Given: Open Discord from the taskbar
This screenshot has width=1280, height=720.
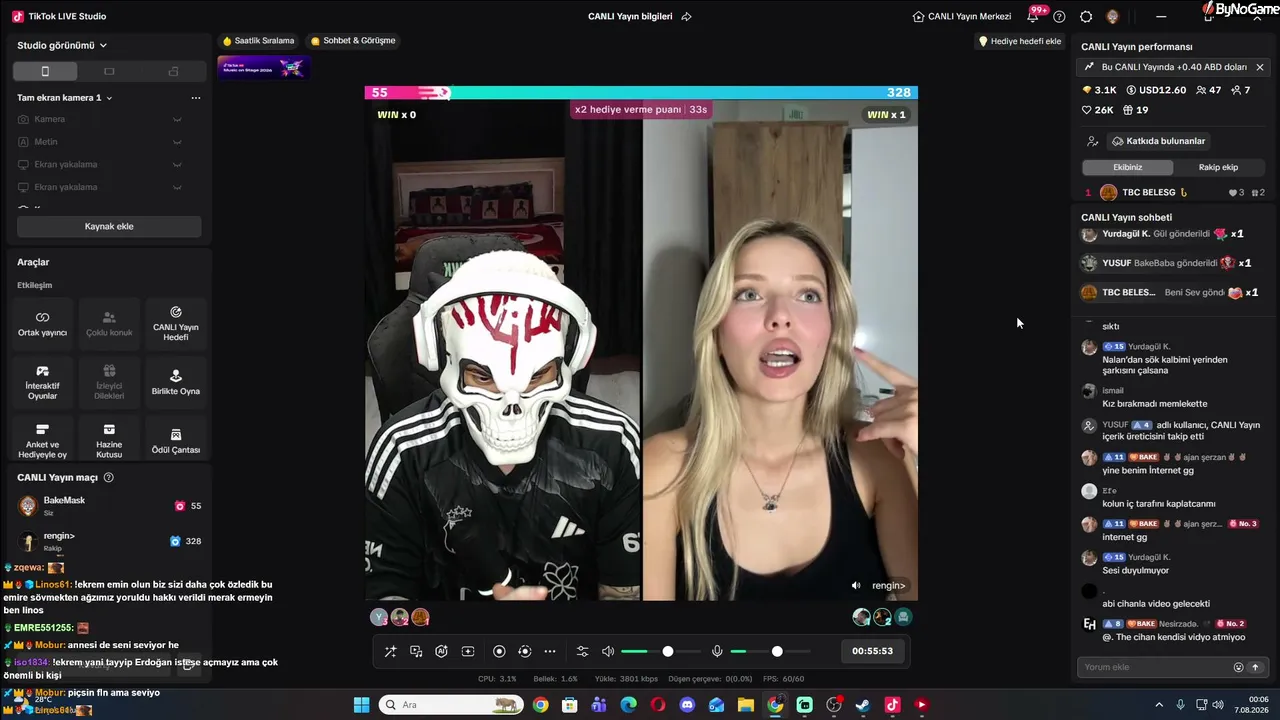Looking at the screenshot, I should click(687, 705).
